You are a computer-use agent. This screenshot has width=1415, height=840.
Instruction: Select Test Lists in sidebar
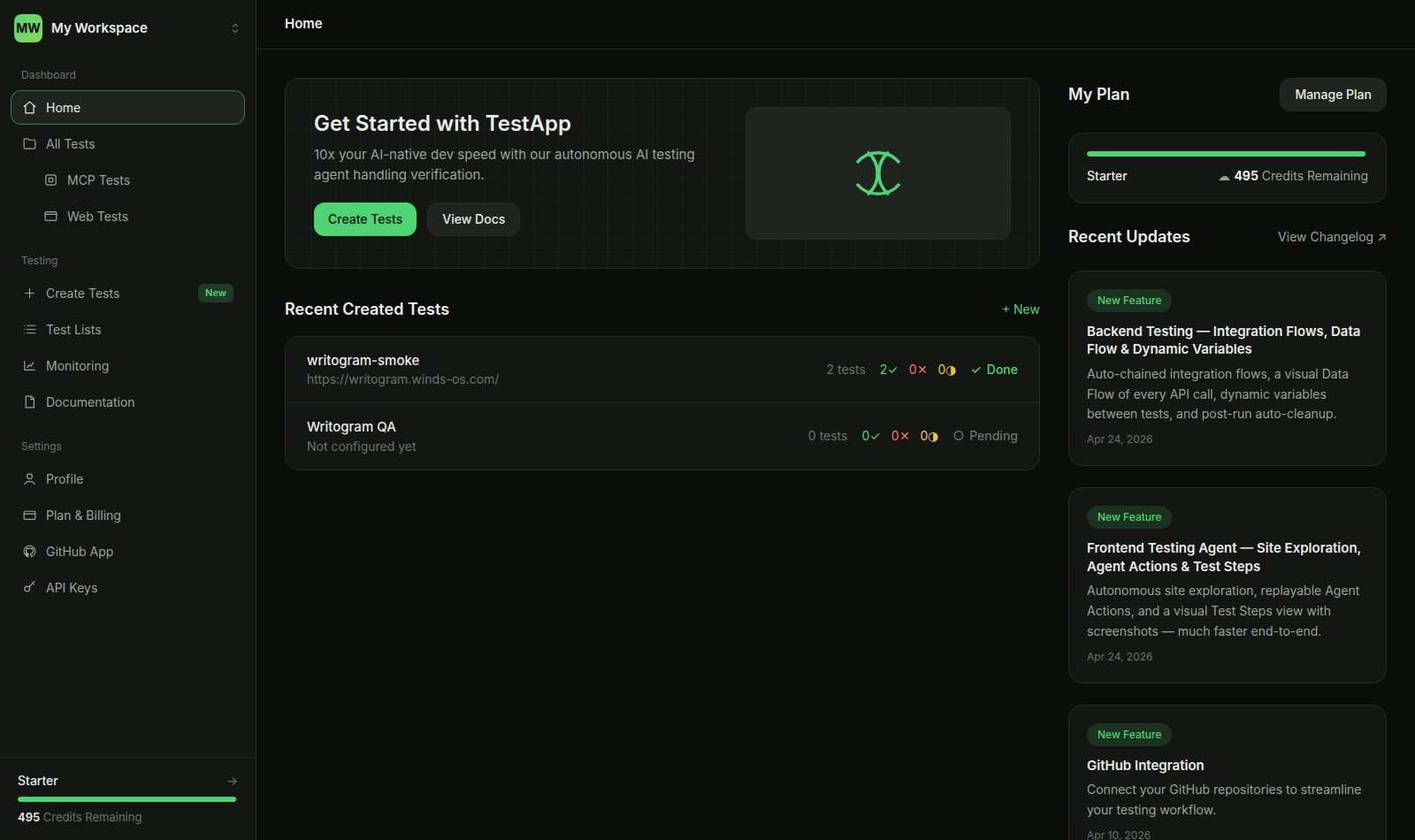coord(128,330)
